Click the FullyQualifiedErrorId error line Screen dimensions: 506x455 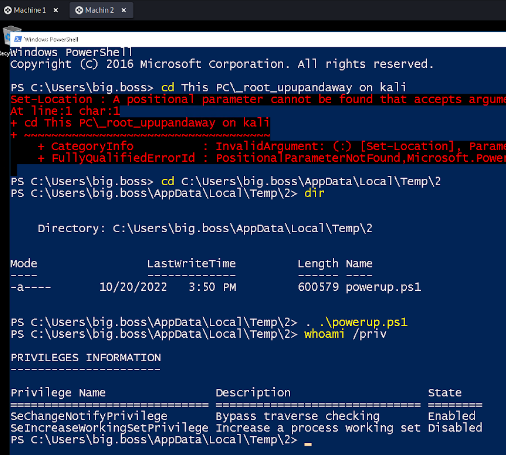coord(272,158)
